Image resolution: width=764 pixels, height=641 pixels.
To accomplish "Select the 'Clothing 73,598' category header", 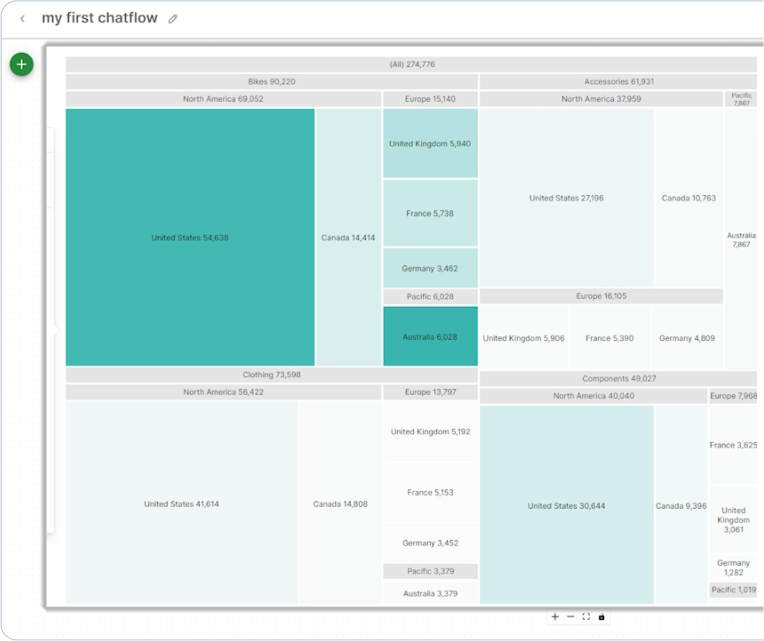I will point(271,375).
